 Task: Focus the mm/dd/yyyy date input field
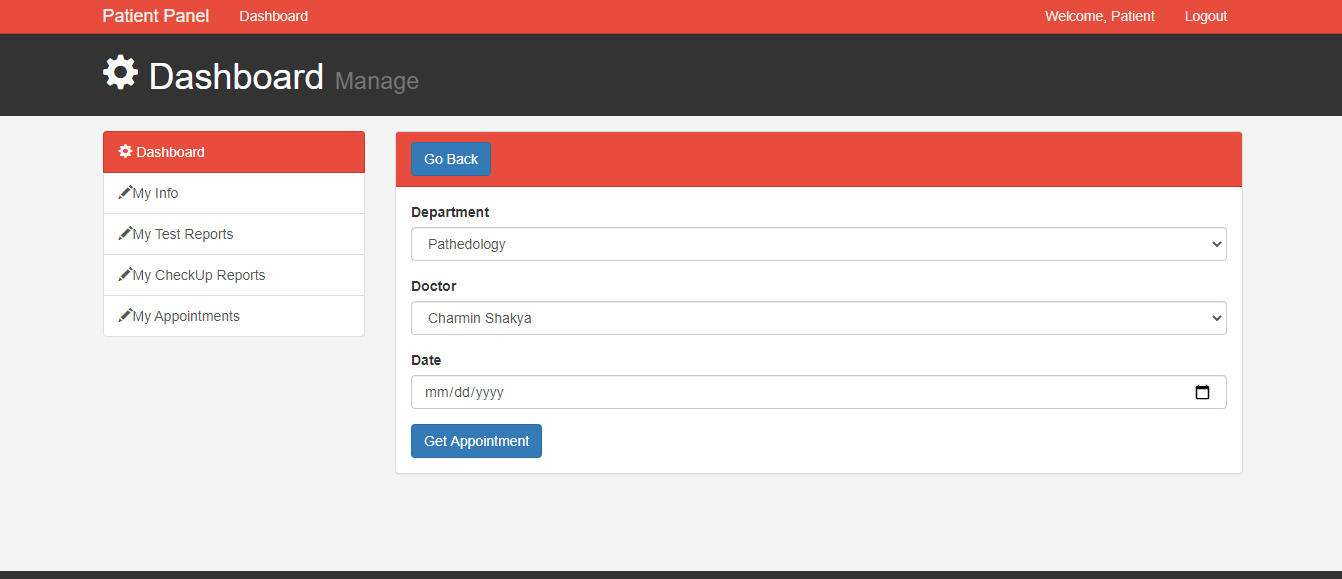pos(780,392)
